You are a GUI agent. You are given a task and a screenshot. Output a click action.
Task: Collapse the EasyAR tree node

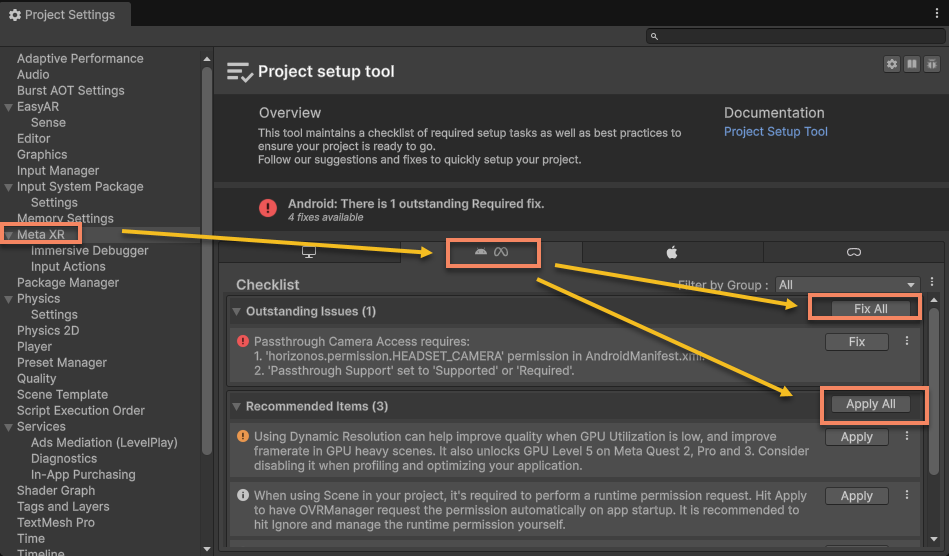point(8,107)
